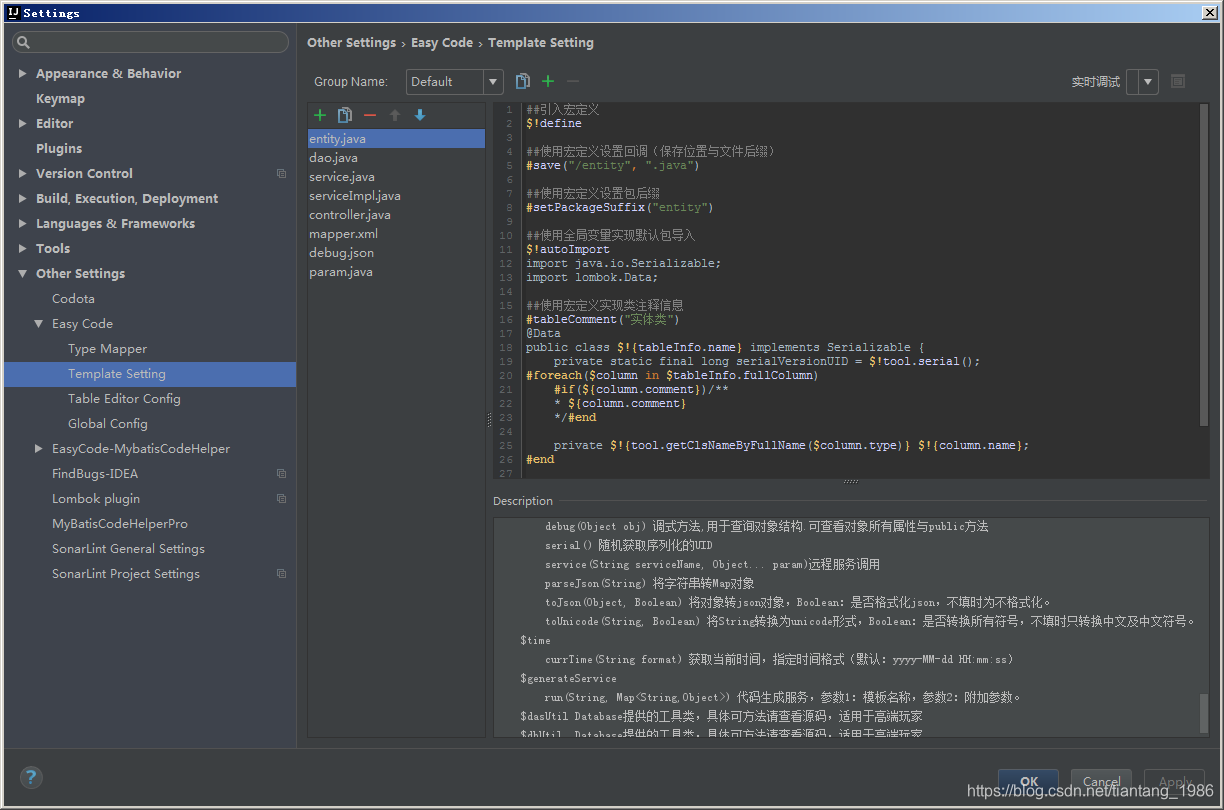1224x810 pixels.
Task: Expand the Version Control node
Action: [23, 174]
